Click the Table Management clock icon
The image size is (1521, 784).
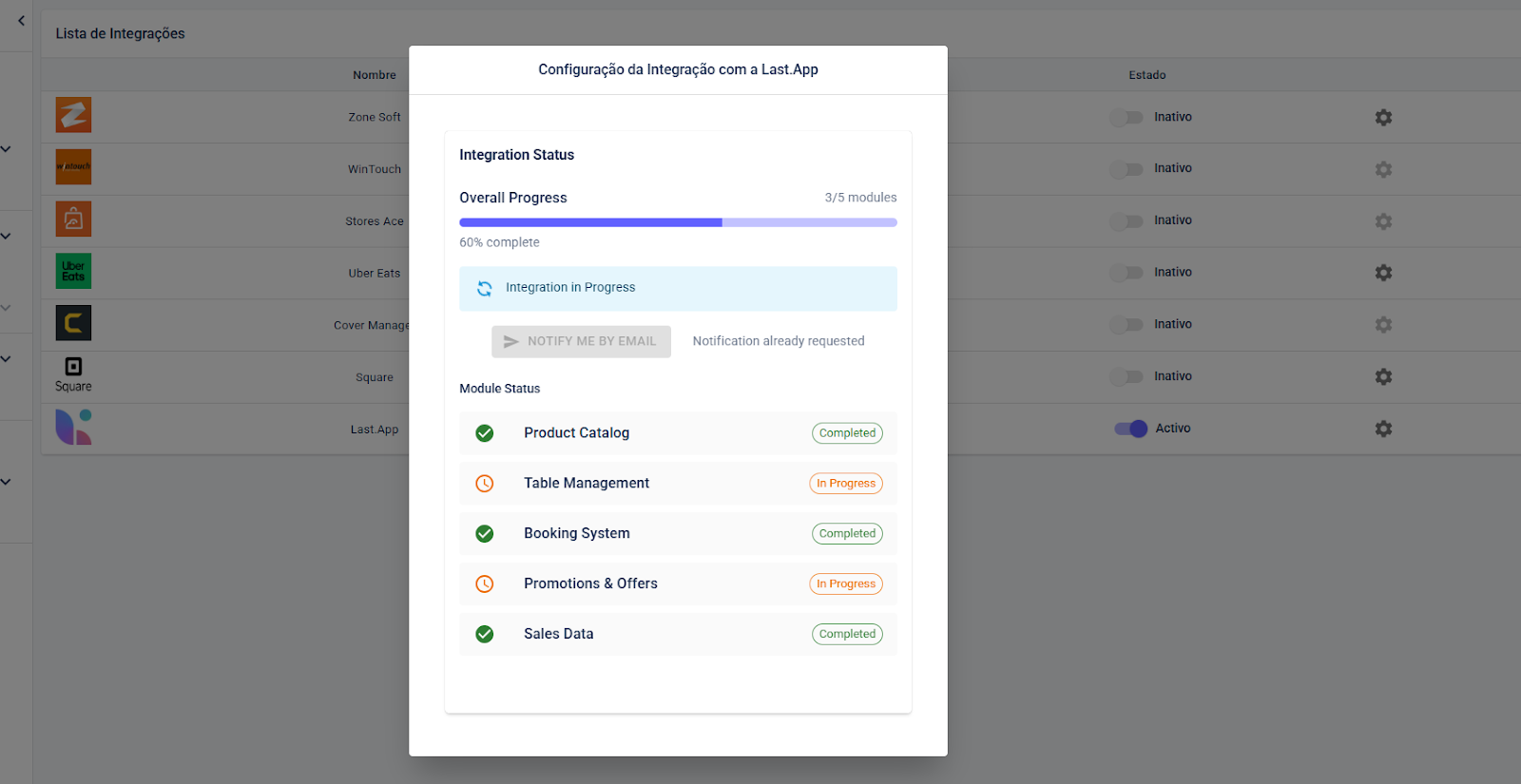pos(485,484)
